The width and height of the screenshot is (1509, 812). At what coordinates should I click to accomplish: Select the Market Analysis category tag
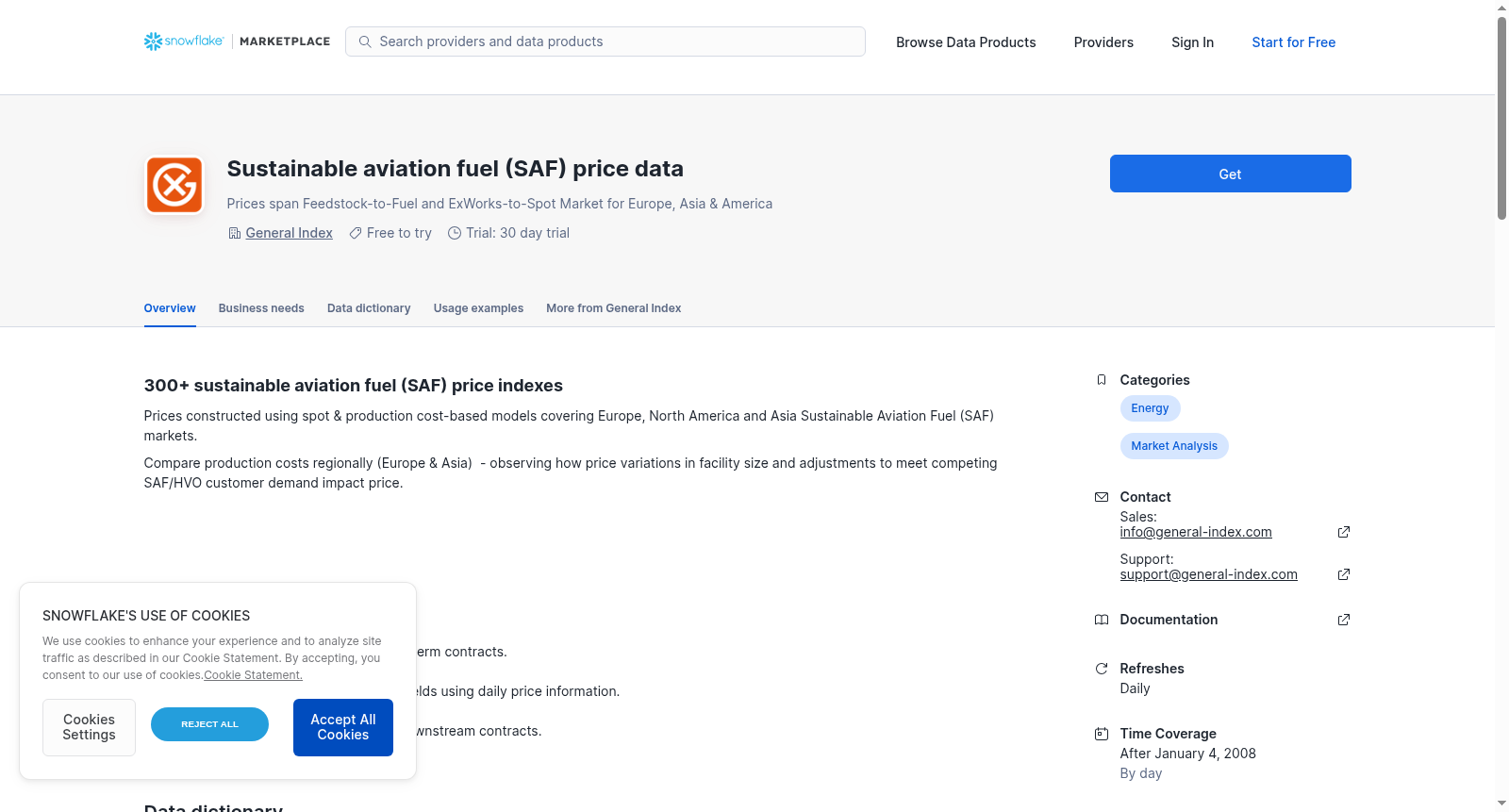(1174, 446)
